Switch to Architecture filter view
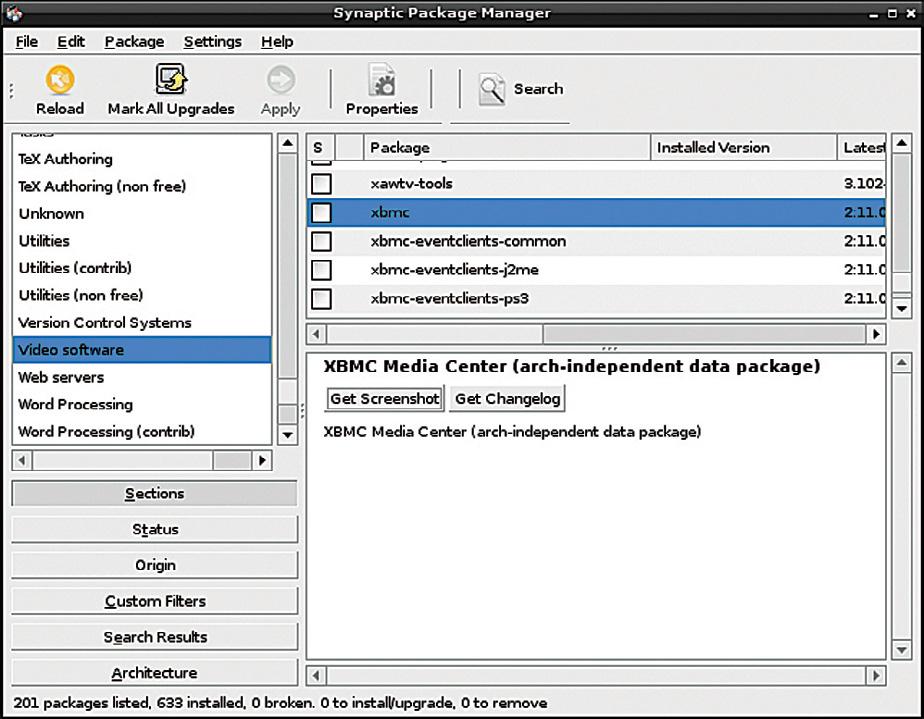 pyautogui.click(x=154, y=672)
